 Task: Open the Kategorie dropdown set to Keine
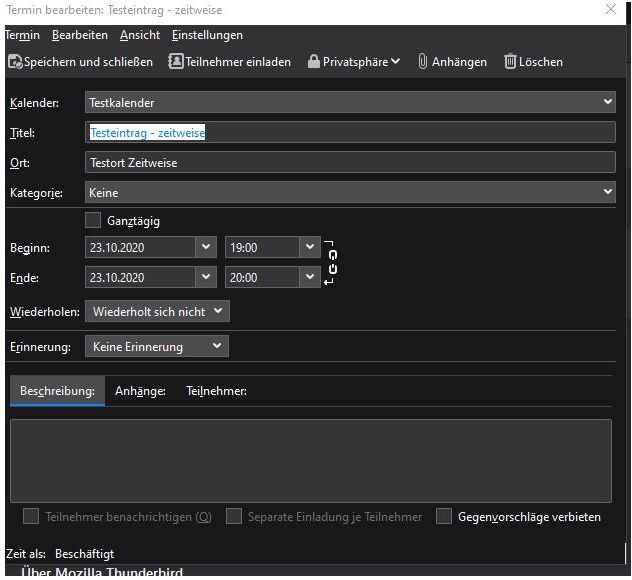350,192
